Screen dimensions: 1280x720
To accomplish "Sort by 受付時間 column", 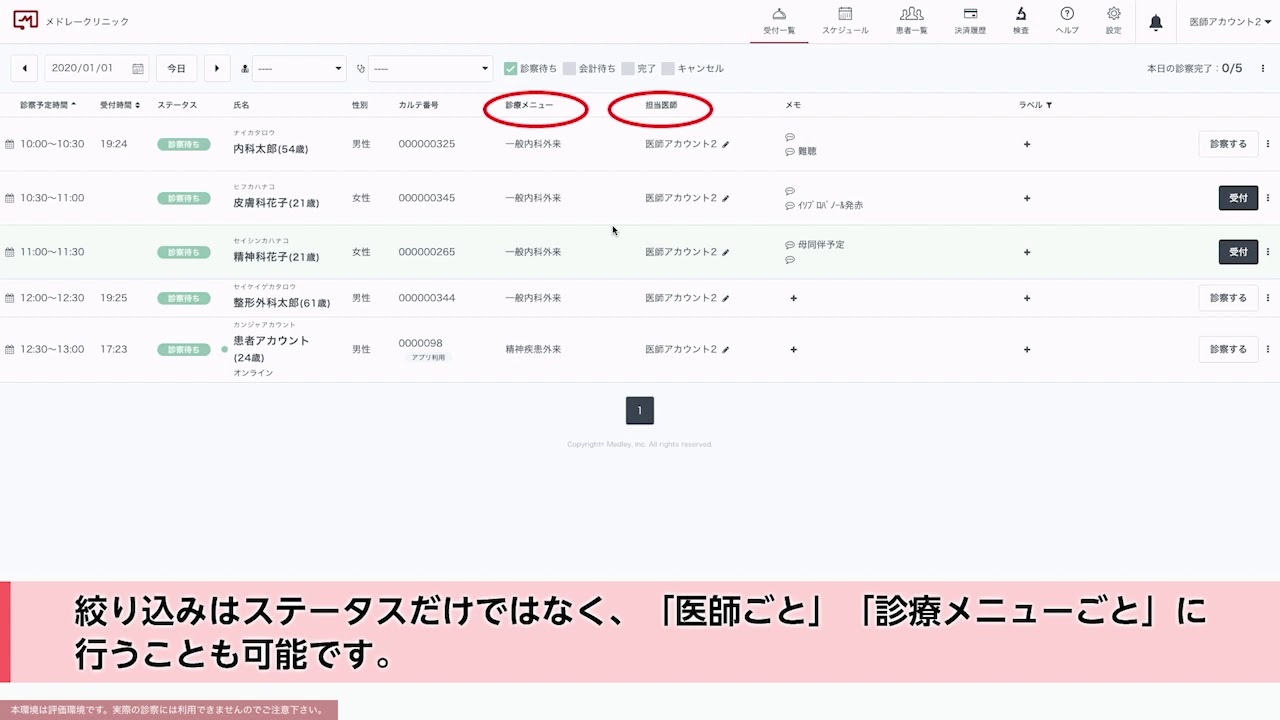I will (x=120, y=105).
